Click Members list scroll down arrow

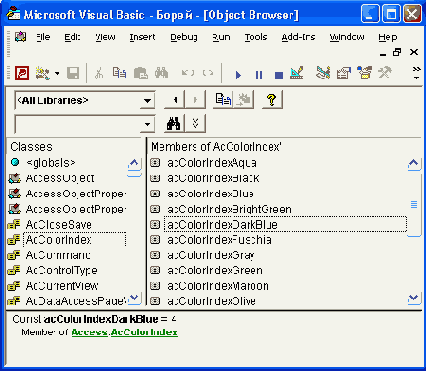[414, 298]
